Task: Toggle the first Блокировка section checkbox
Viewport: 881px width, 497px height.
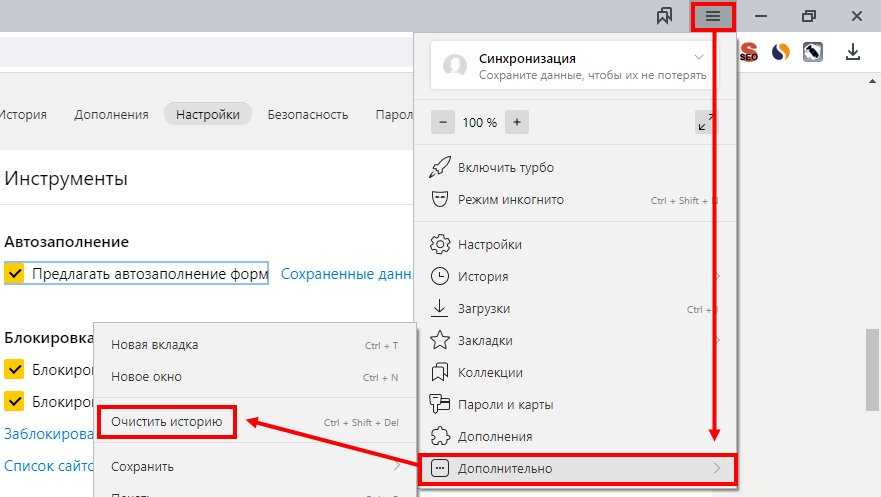Action: [x=14, y=370]
